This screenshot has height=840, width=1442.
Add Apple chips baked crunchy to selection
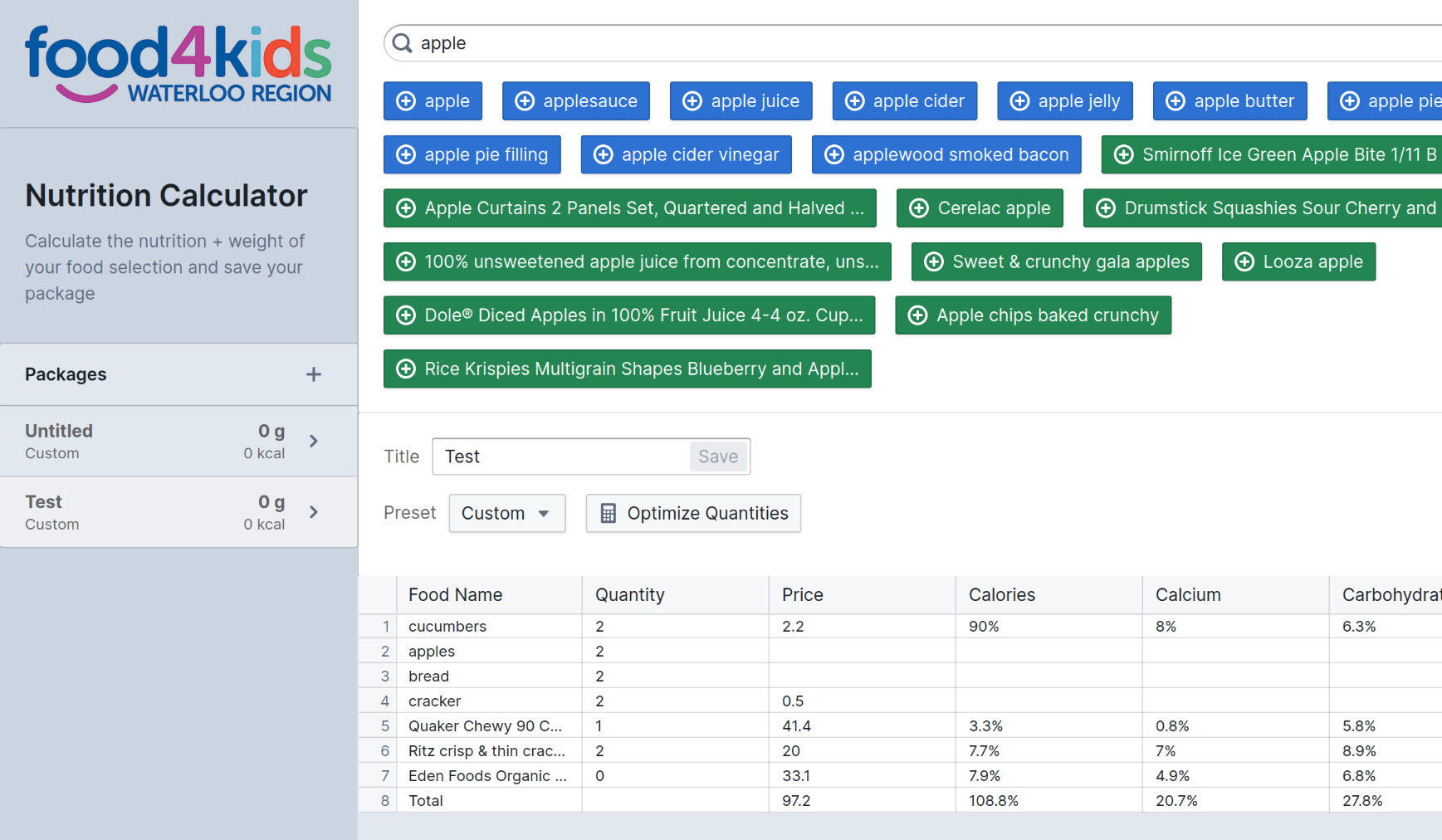coord(1034,315)
